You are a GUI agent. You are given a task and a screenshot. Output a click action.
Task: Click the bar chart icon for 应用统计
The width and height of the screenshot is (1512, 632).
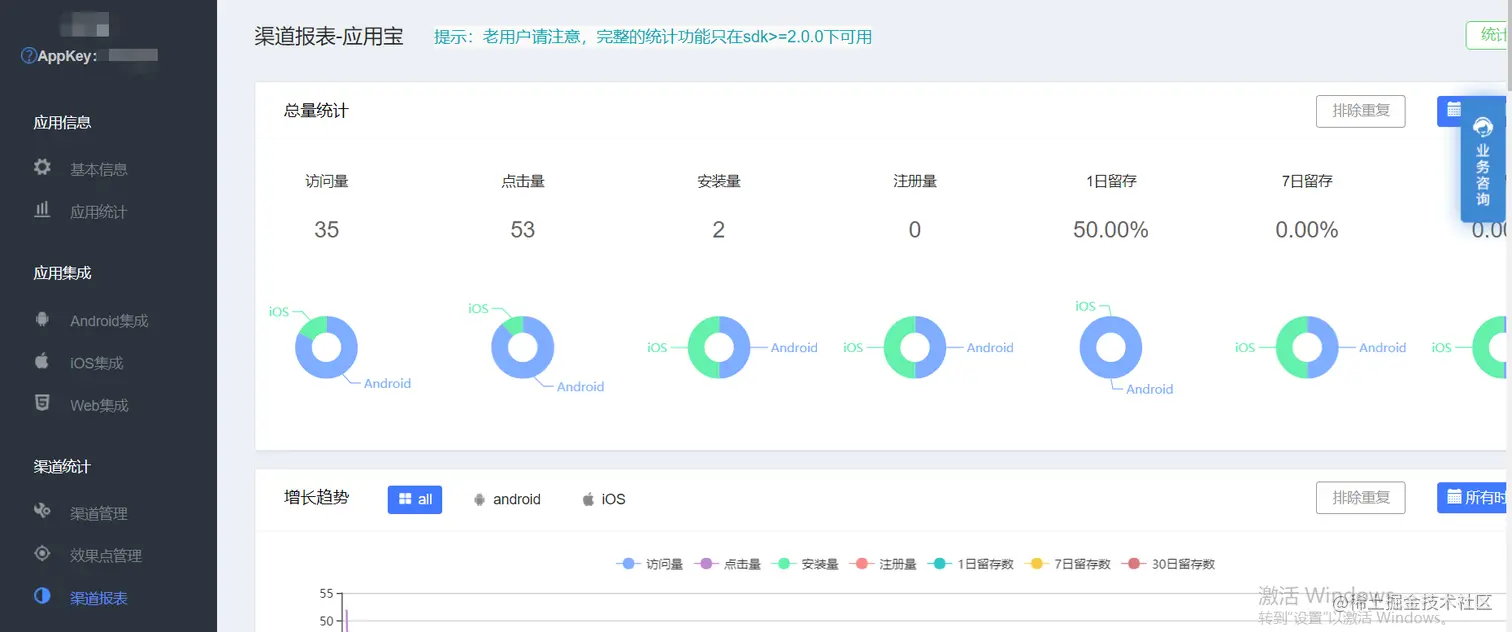[42, 210]
